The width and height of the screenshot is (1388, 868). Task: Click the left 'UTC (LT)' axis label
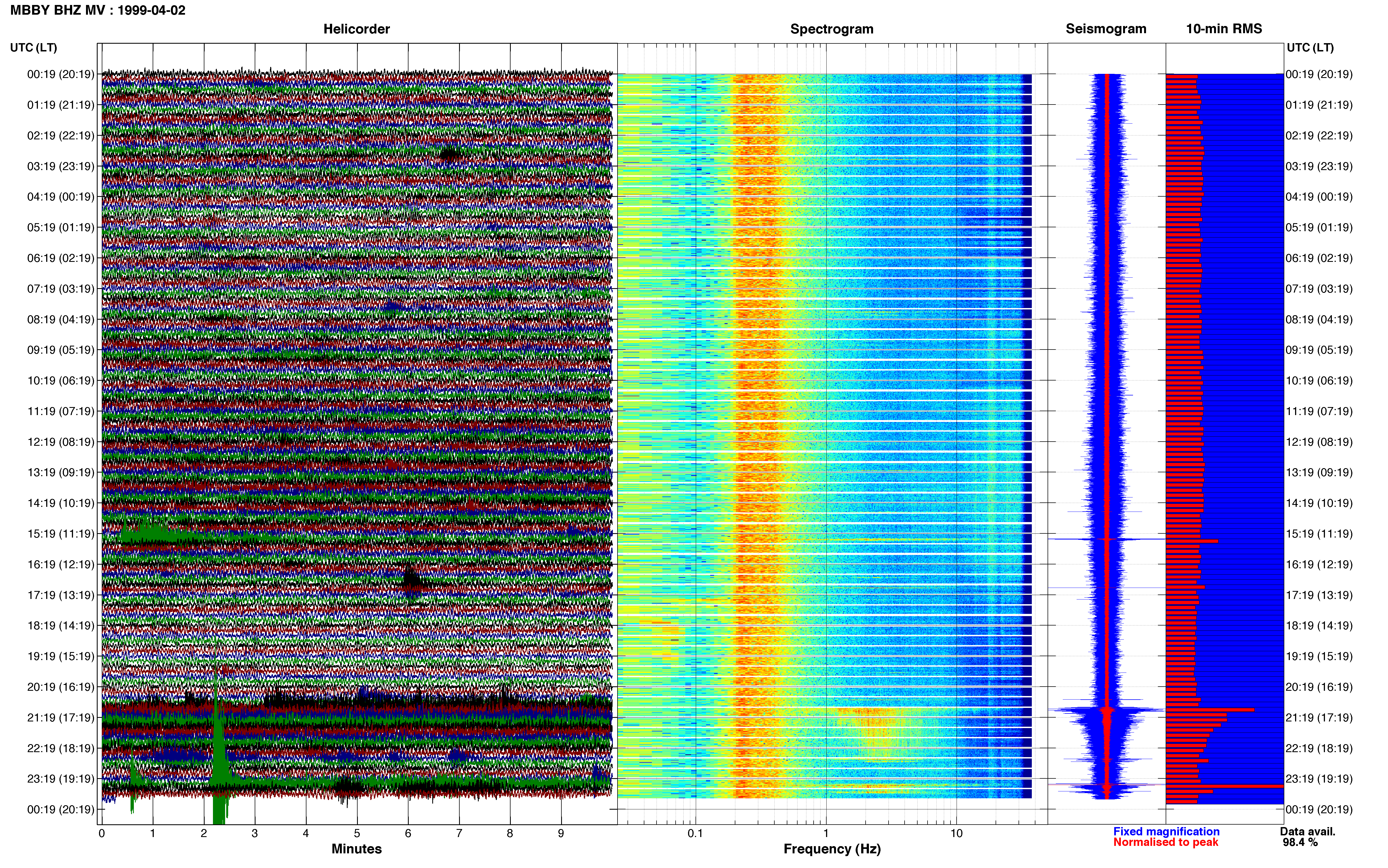click(33, 48)
